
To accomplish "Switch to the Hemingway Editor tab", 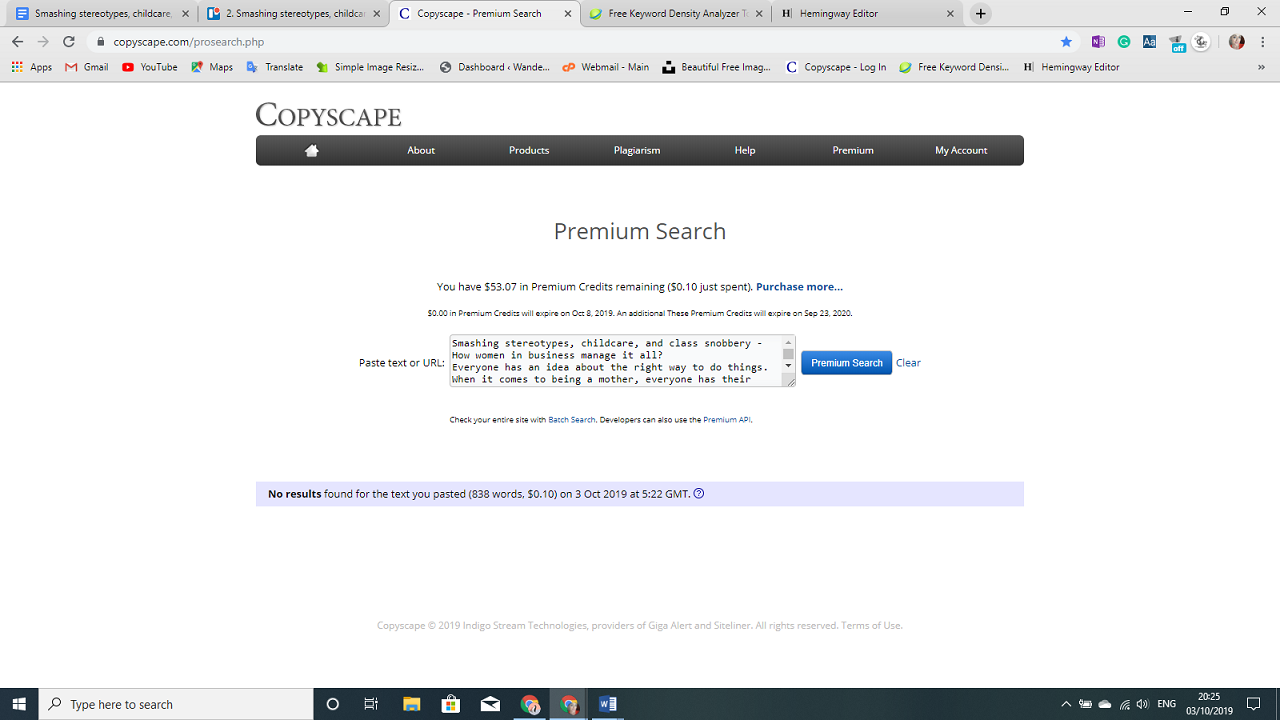I will click(x=866, y=14).
